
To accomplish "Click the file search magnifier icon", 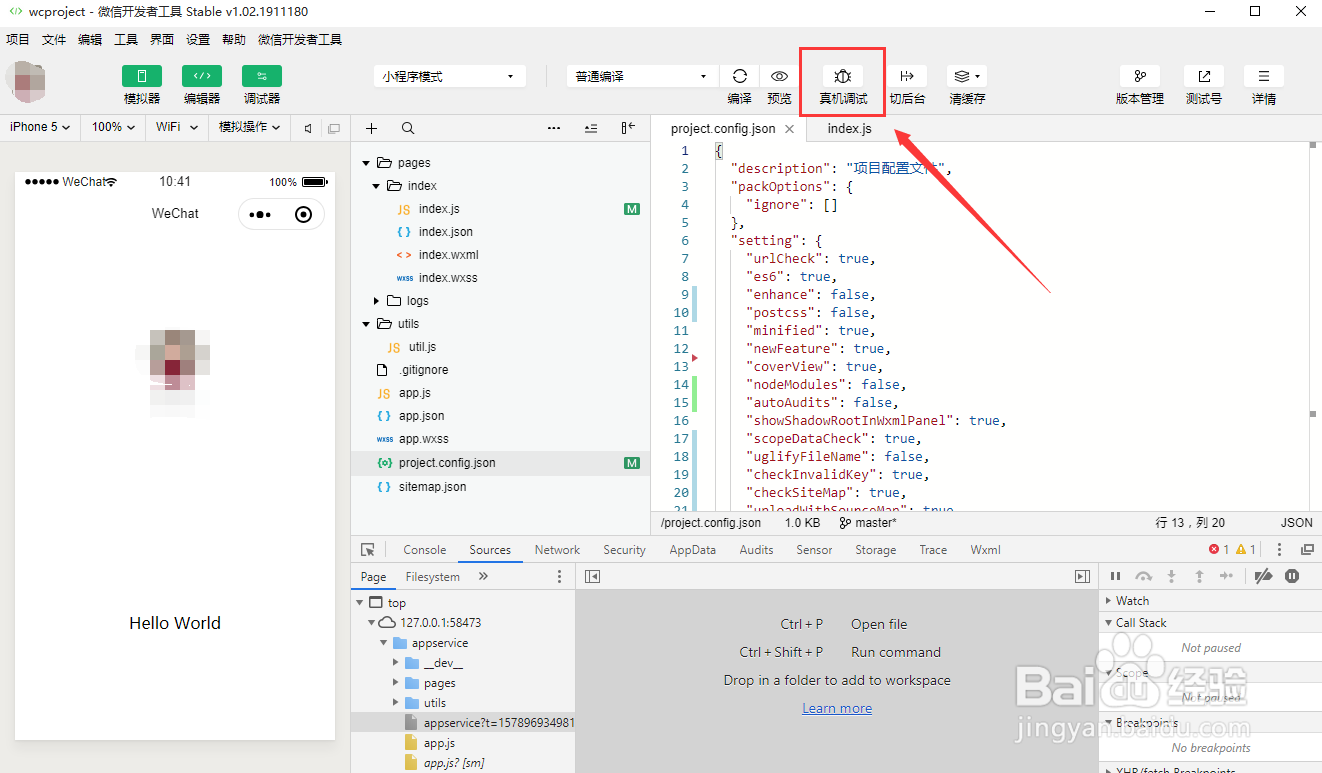I will tap(408, 128).
